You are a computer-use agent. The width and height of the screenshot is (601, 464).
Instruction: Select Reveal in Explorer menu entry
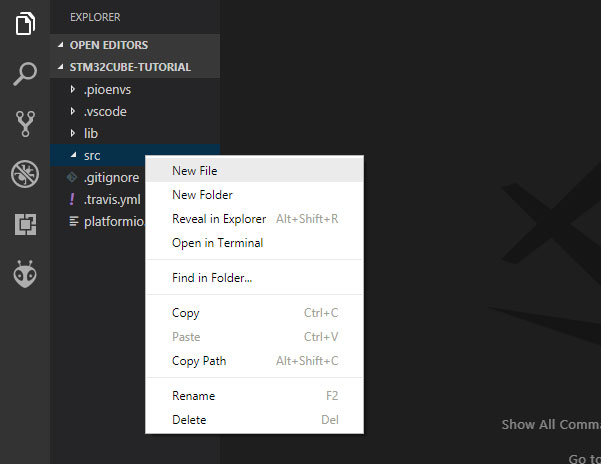(x=218, y=219)
